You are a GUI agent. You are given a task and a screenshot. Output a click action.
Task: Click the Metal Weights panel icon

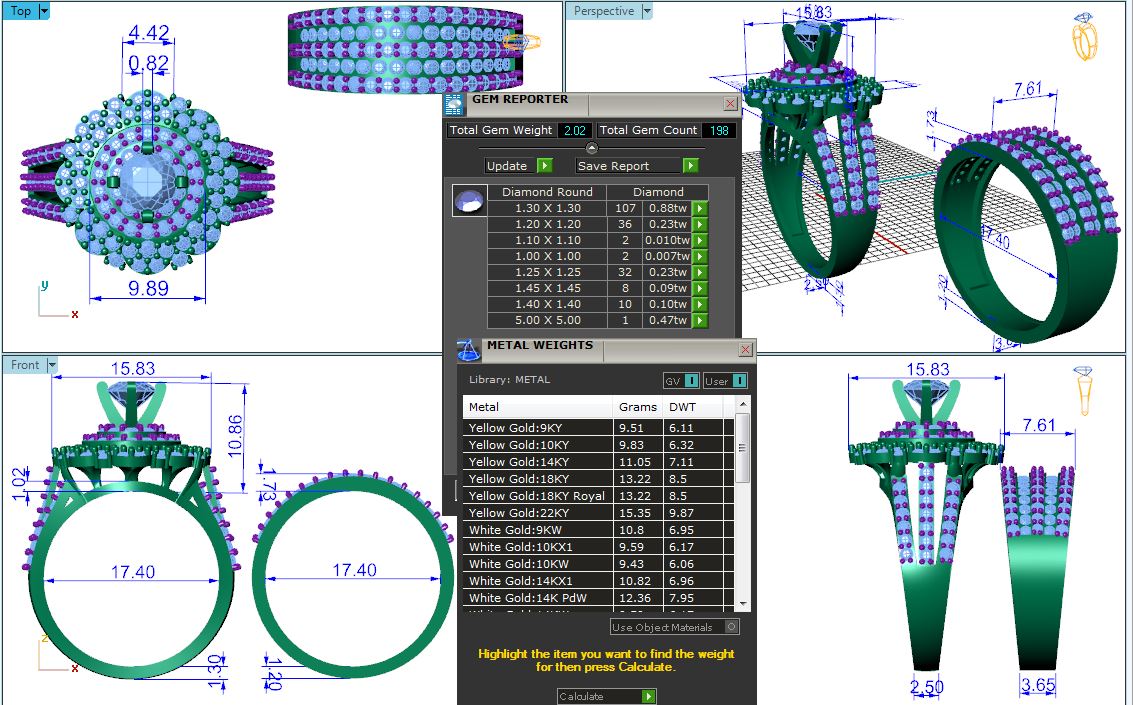(x=468, y=350)
